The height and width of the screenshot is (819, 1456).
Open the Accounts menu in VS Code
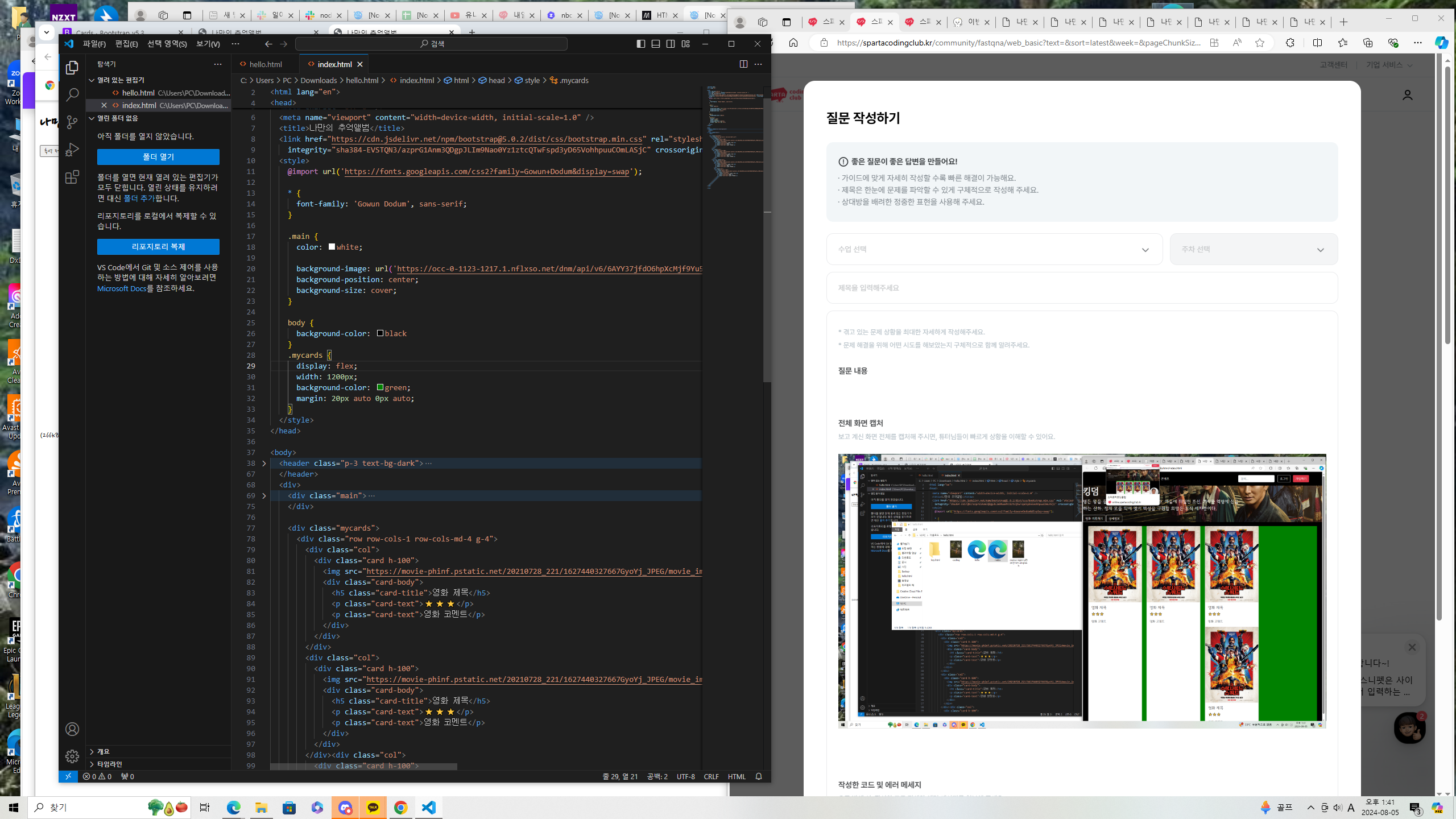72,729
